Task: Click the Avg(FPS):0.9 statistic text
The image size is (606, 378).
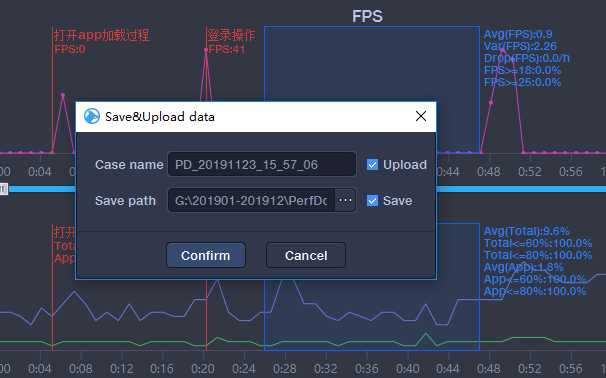Action: (x=518, y=34)
